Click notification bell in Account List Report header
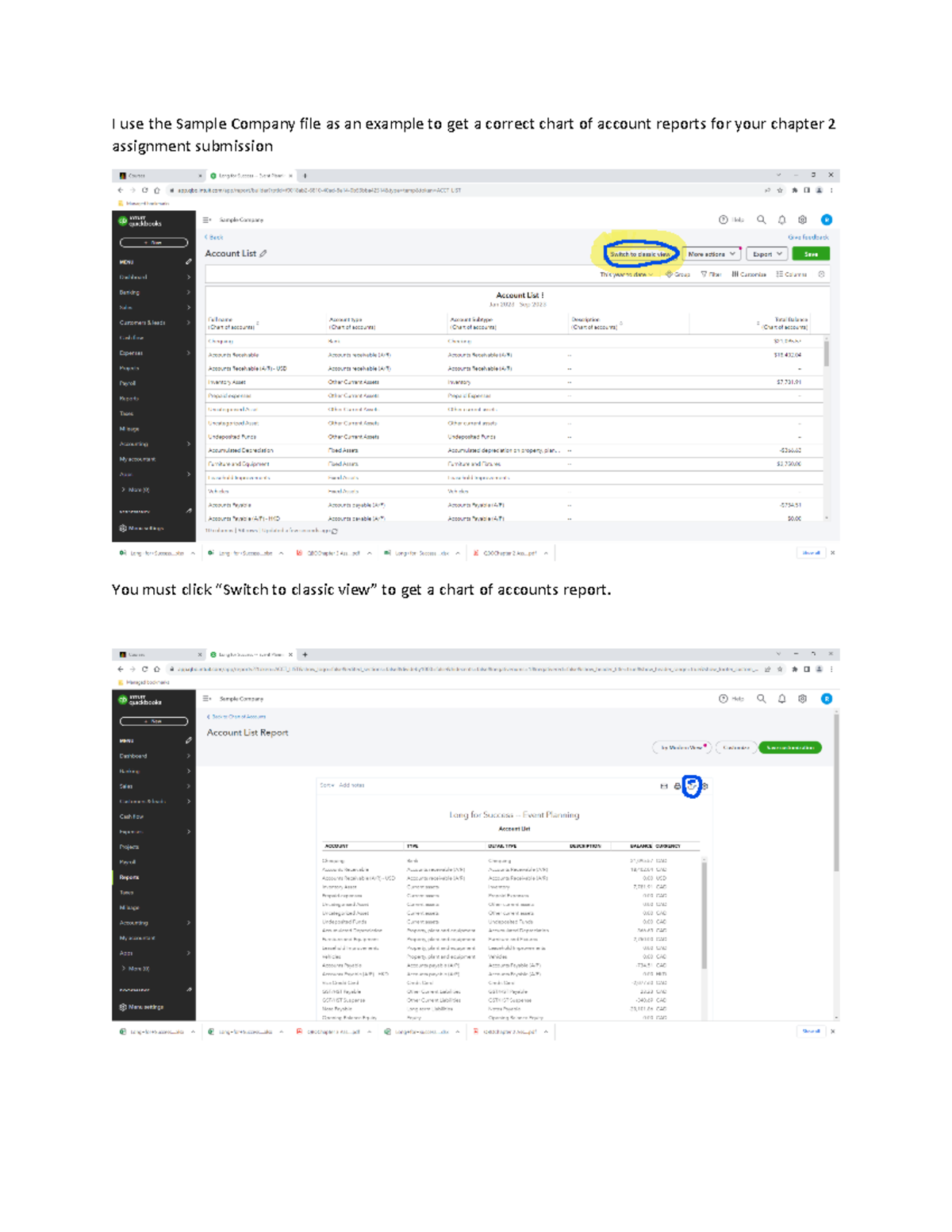The image size is (952, 1232). pos(782,699)
